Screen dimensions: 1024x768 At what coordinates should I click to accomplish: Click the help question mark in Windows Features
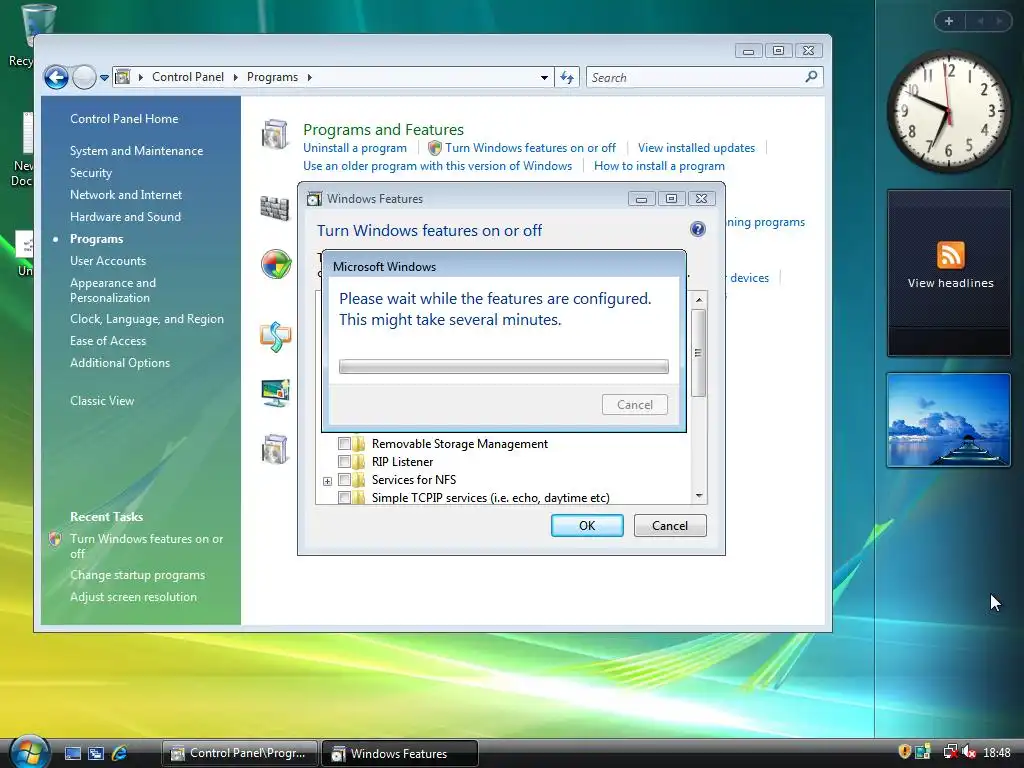tap(697, 229)
